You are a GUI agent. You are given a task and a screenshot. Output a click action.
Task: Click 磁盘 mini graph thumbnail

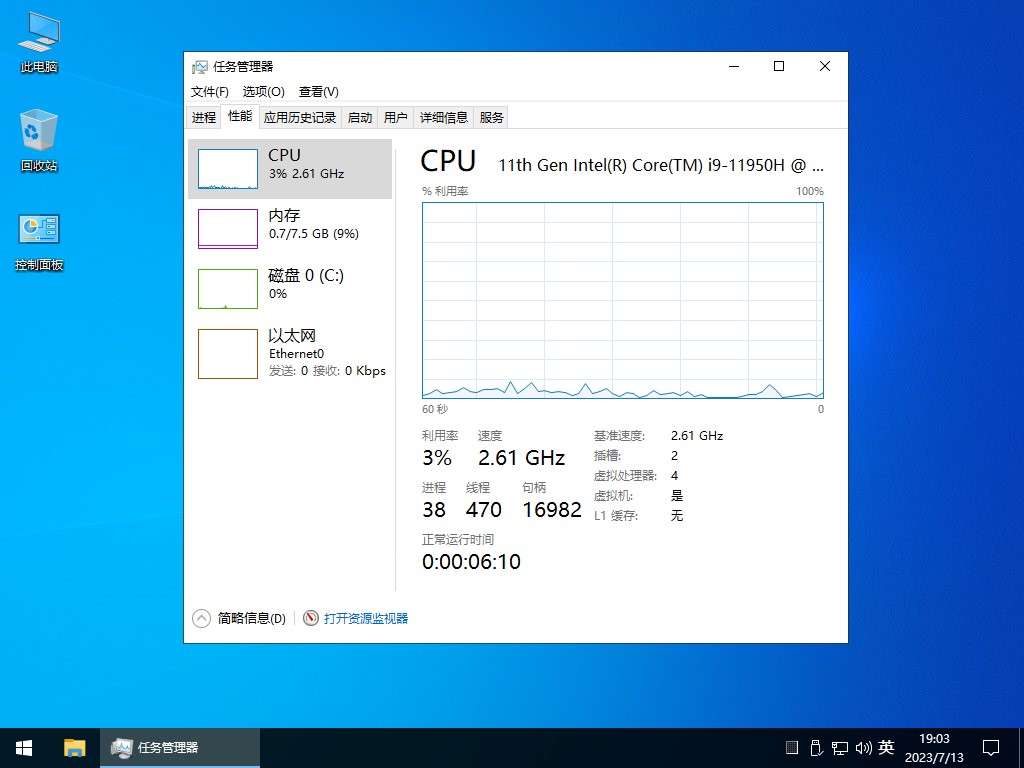coord(228,289)
